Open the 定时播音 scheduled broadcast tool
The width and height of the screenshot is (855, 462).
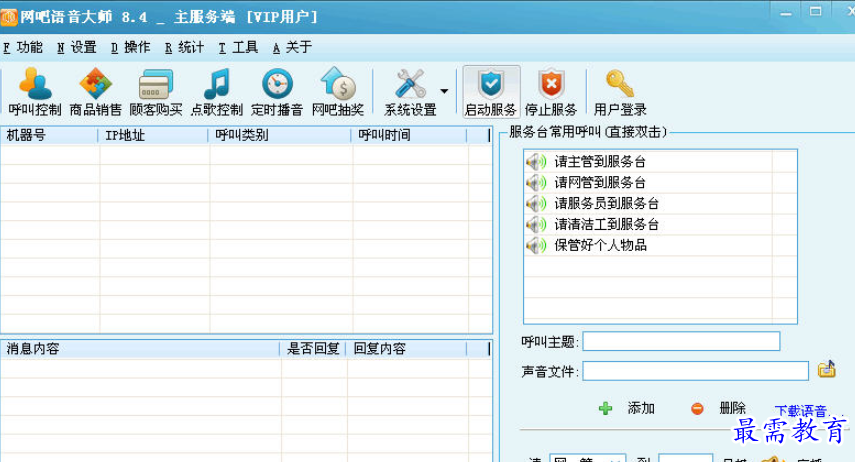(x=277, y=92)
